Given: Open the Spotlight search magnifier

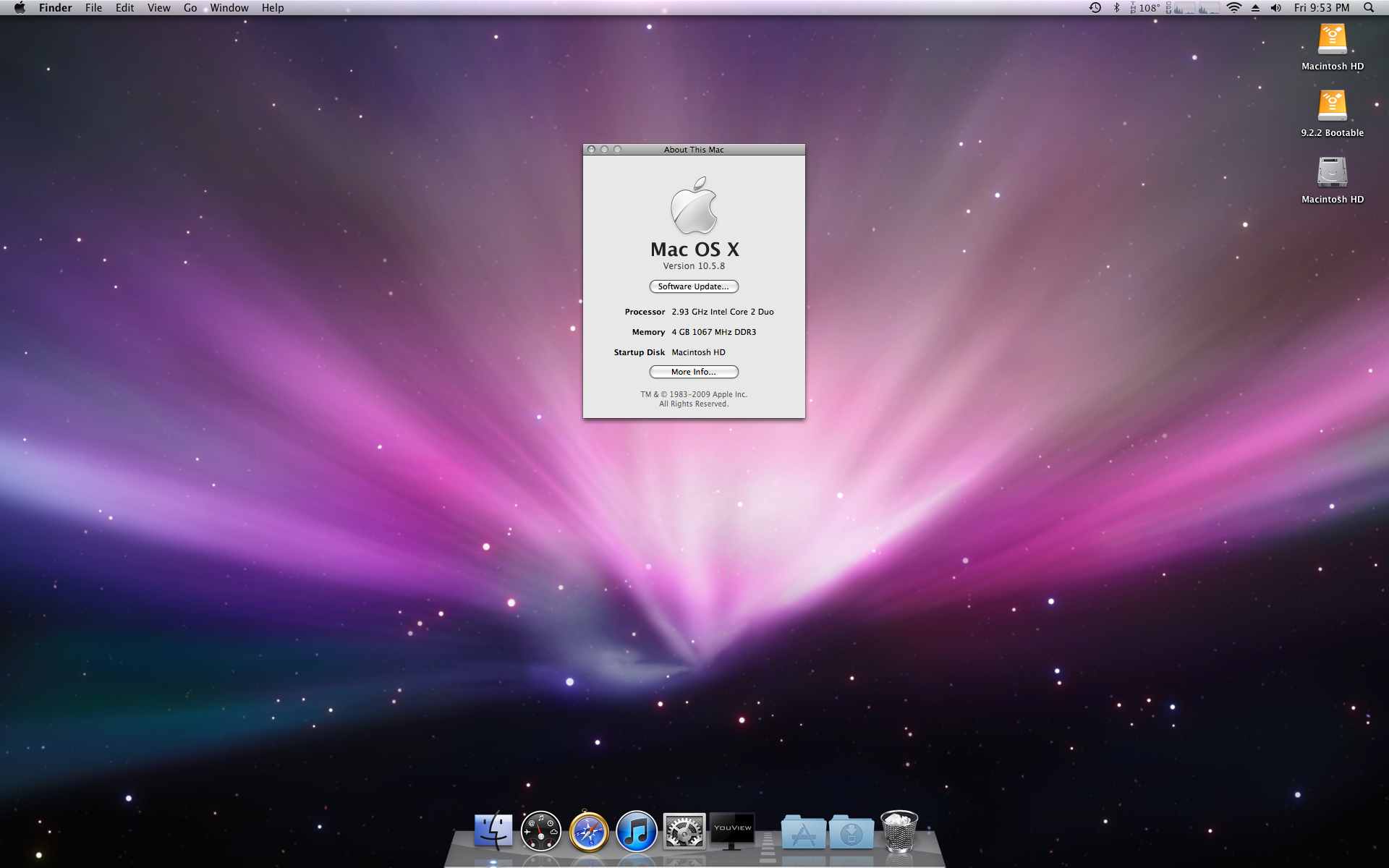Looking at the screenshot, I should (x=1369, y=8).
